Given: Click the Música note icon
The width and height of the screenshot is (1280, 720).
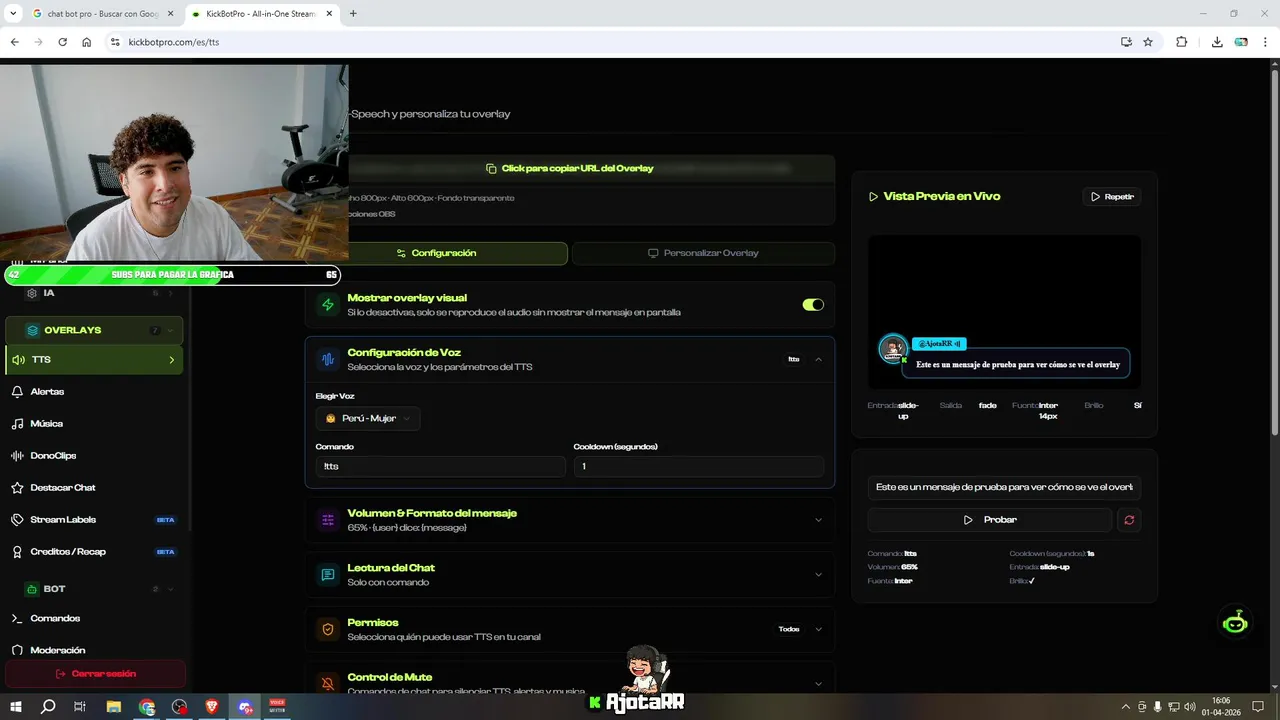Looking at the screenshot, I should click(x=17, y=424).
